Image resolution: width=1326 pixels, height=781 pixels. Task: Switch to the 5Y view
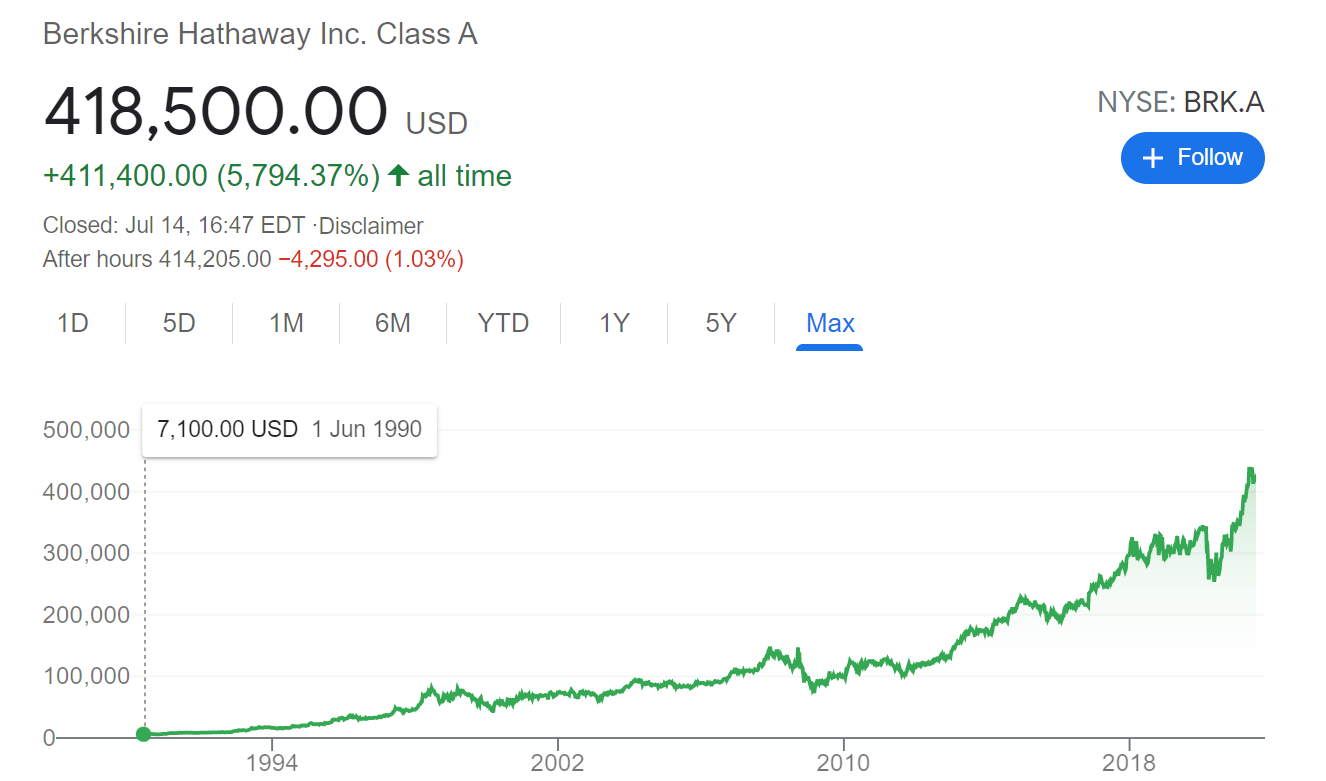pyautogui.click(x=720, y=322)
